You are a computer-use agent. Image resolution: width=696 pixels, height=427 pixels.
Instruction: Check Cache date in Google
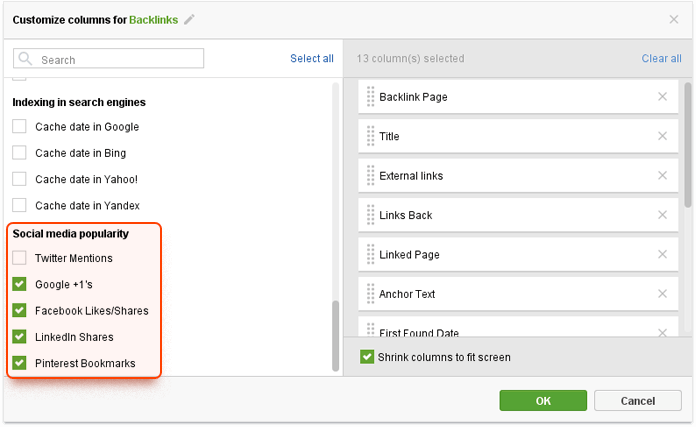coord(19,127)
